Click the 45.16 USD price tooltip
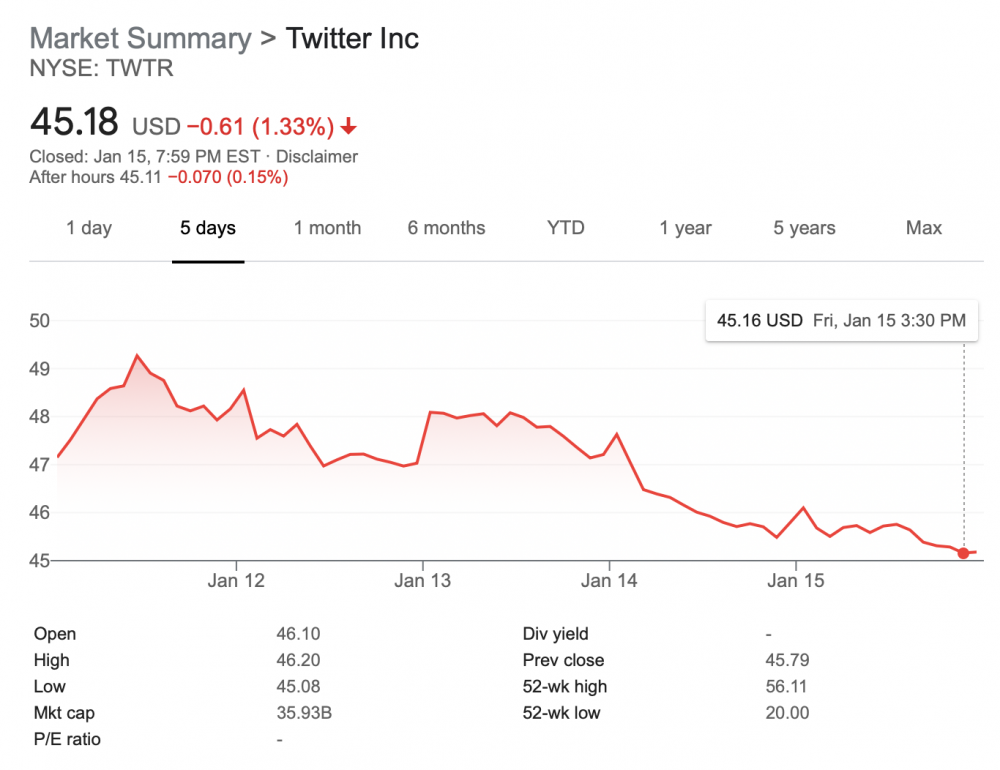The image size is (1000, 770). click(841, 320)
